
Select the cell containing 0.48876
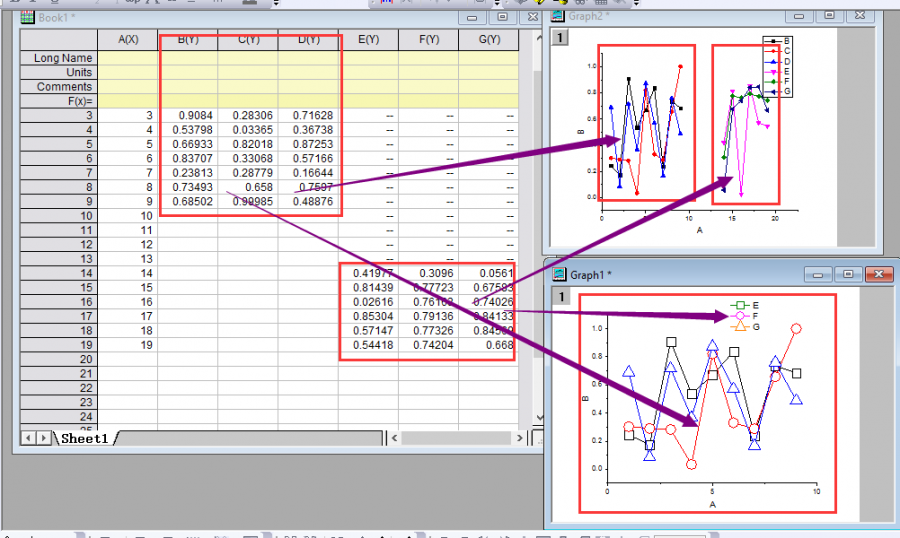(308, 202)
